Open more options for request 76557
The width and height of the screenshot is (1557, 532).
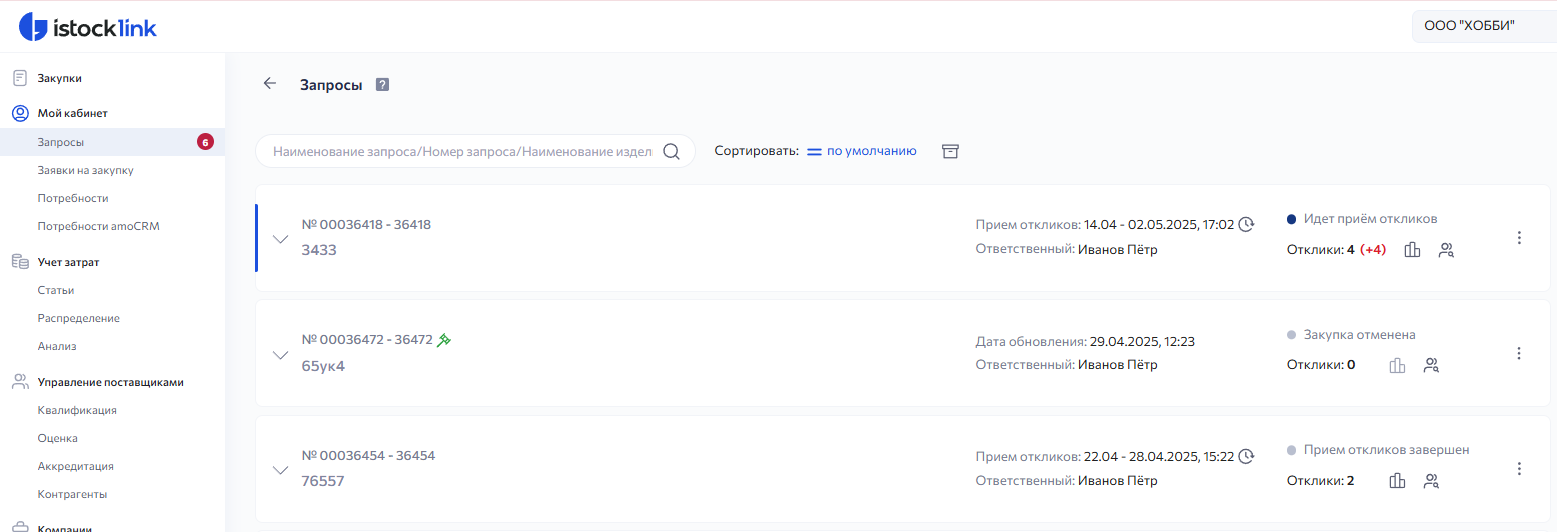(x=1519, y=469)
